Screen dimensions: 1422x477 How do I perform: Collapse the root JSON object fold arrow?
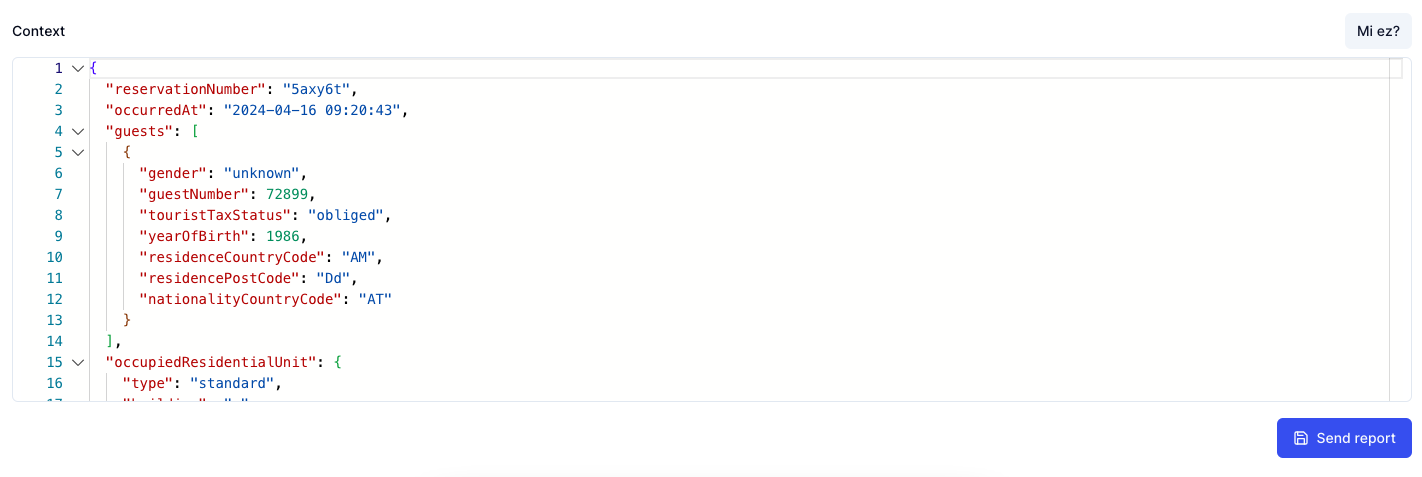tap(77, 68)
